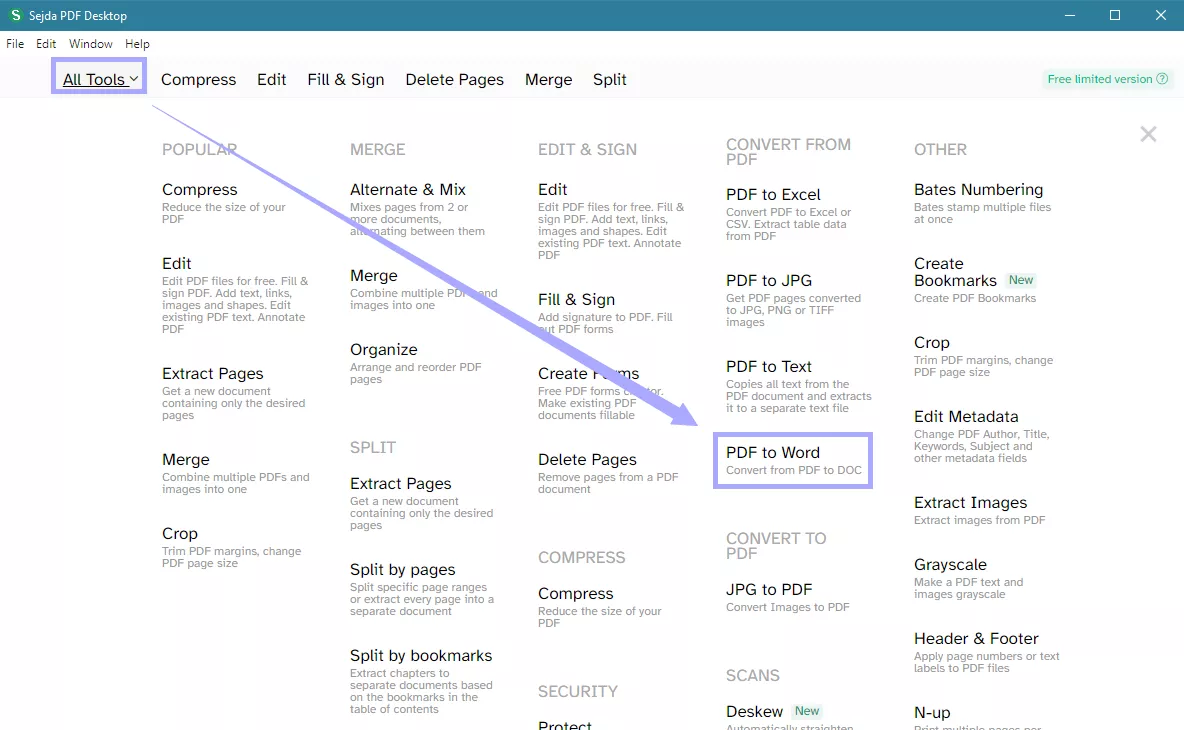Select Compress in the top toolbar
The height and width of the screenshot is (730, 1184).
tap(199, 79)
